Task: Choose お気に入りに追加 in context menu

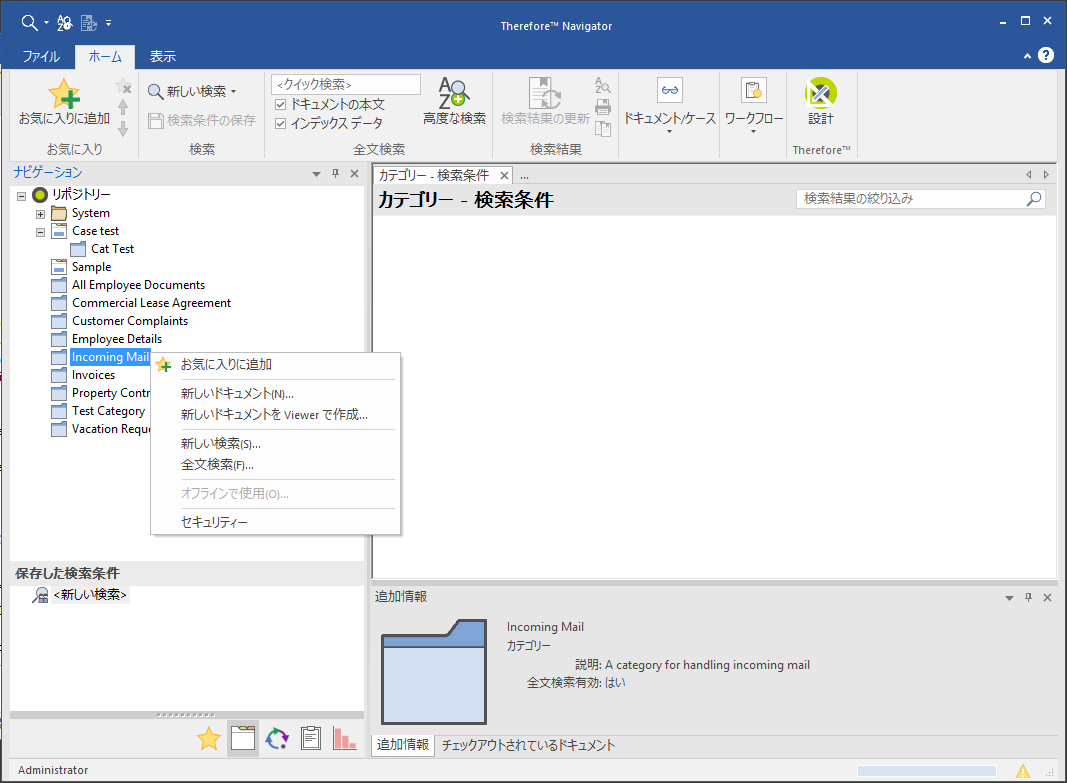Action: (275, 365)
